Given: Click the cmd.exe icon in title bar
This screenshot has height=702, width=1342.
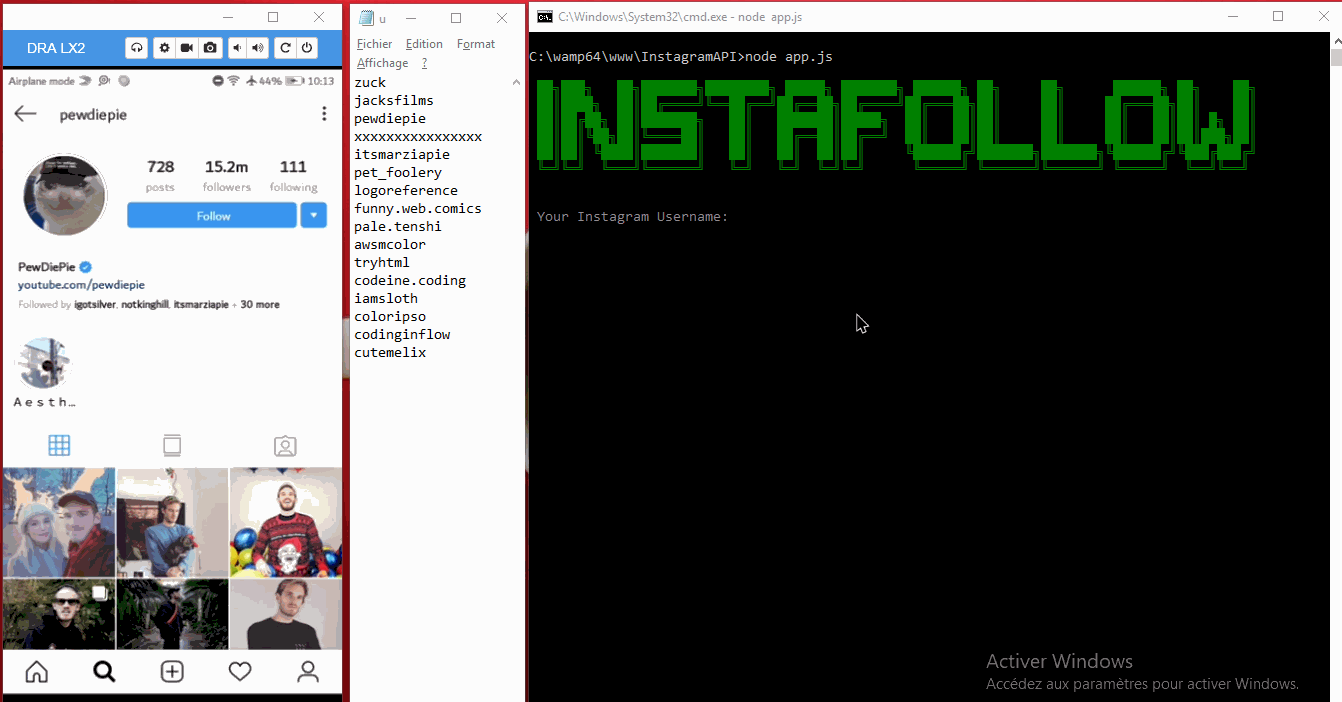Looking at the screenshot, I should click(x=544, y=17).
